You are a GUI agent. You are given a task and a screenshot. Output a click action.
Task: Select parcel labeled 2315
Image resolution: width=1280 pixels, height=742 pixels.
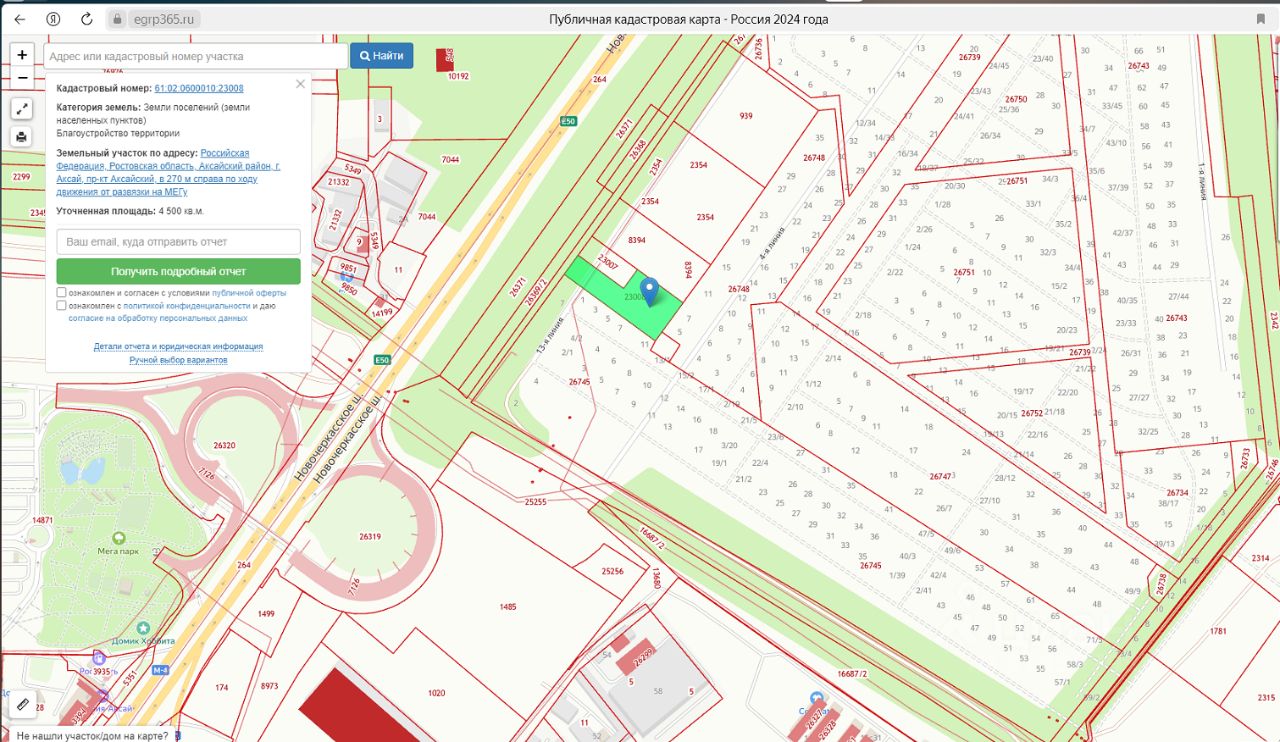tap(1266, 698)
